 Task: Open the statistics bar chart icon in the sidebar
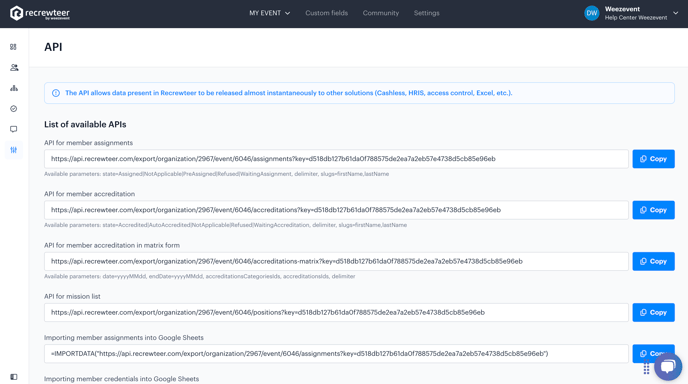point(14,88)
